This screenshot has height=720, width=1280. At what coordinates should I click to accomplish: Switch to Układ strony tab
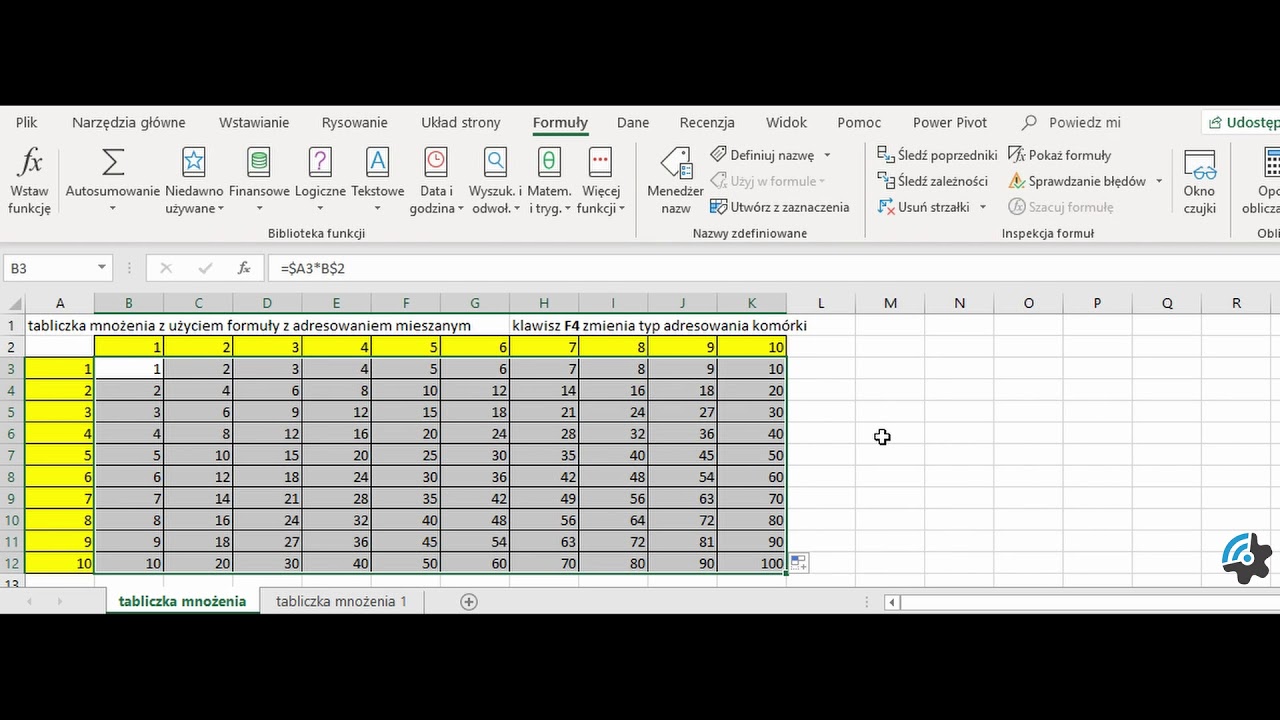461,122
